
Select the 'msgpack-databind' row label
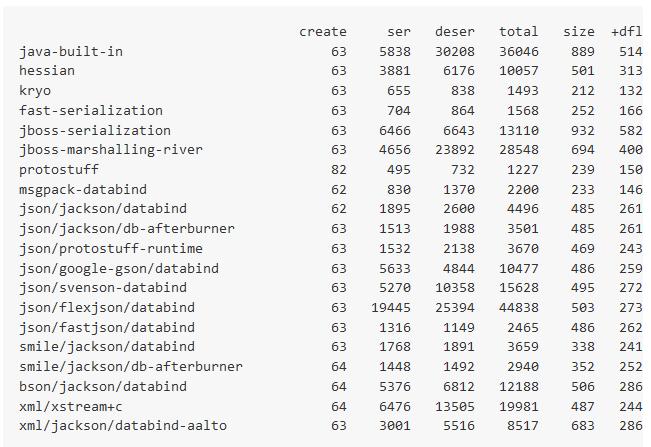83,189
